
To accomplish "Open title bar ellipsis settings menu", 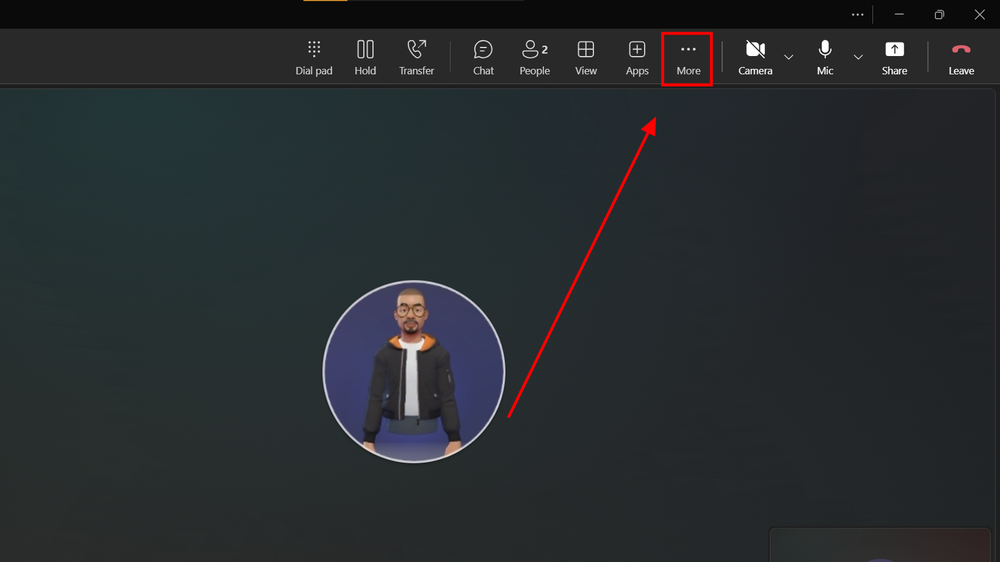I will [x=857, y=15].
